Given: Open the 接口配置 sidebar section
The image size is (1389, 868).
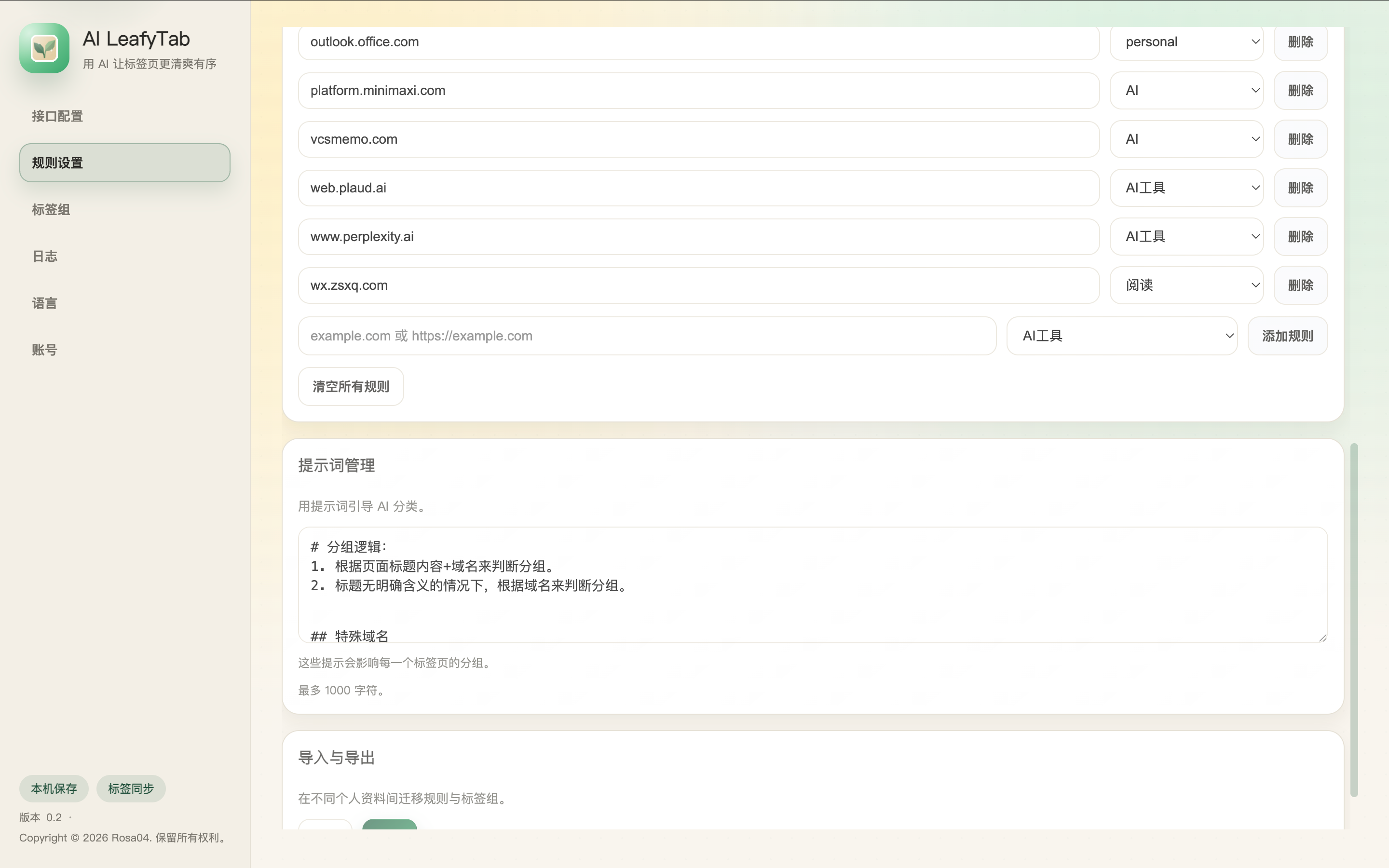Looking at the screenshot, I should point(57,116).
